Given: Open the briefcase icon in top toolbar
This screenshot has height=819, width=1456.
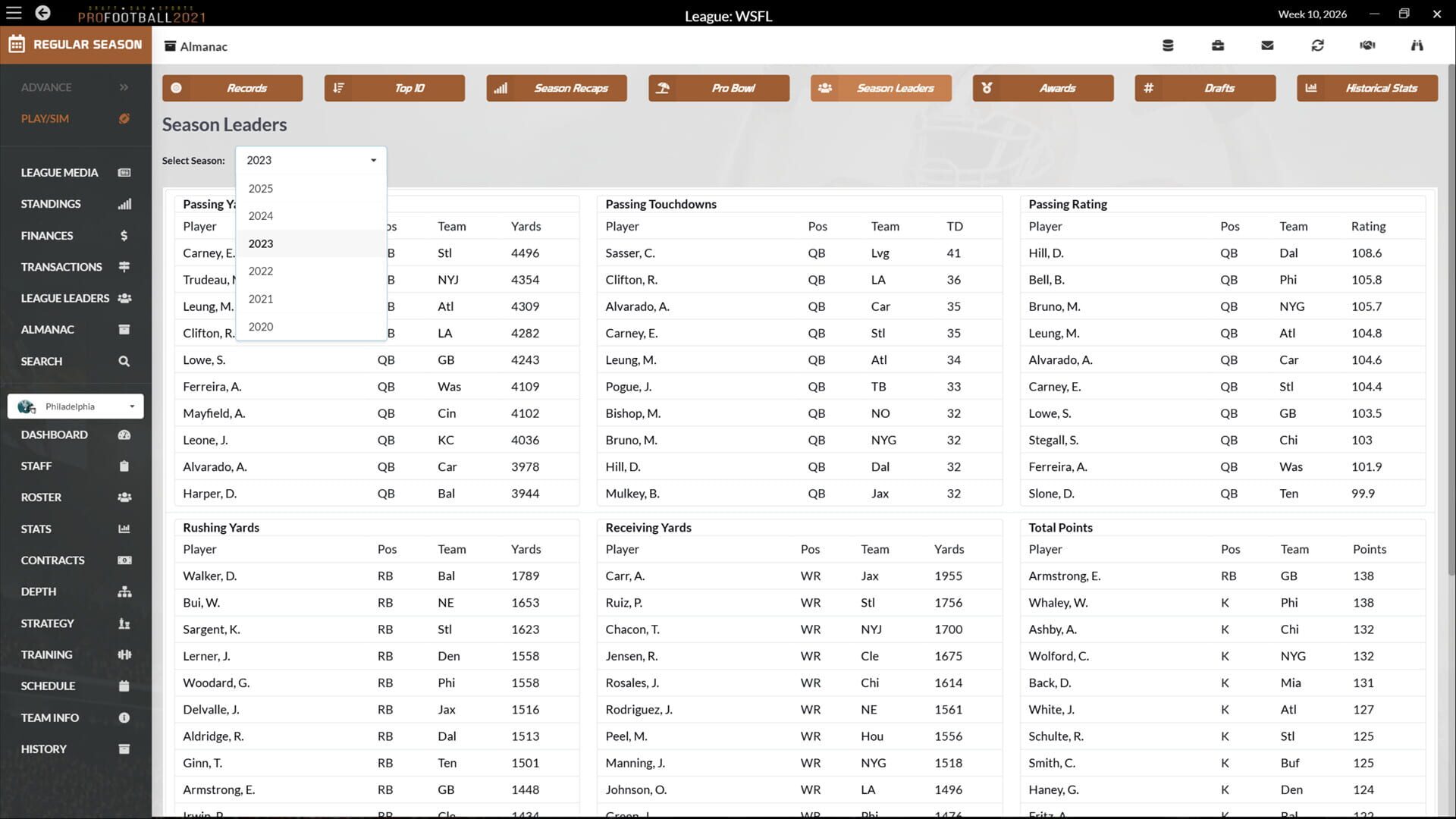Looking at the screenshot, I should (x=1218, y=45).
